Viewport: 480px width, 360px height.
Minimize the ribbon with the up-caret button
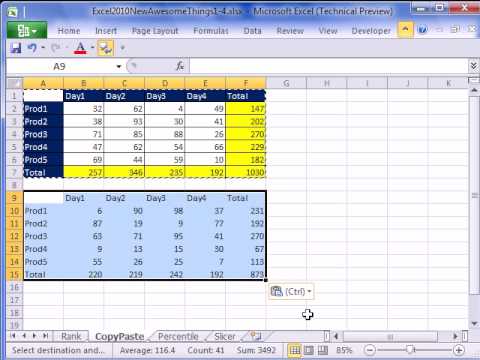[x=405, y=30]
